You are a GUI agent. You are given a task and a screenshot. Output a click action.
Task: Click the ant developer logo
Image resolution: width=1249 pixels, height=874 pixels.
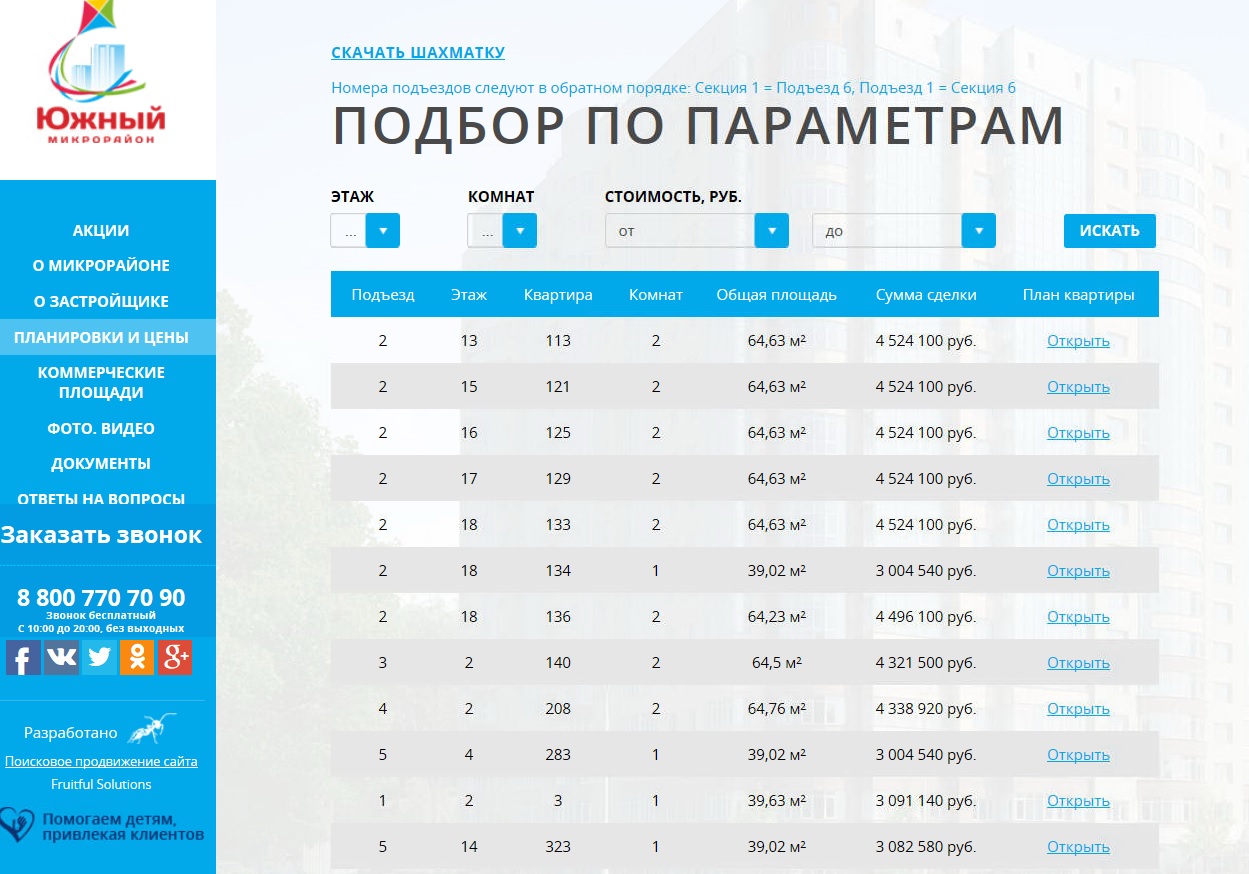click(x=151, y=729)
